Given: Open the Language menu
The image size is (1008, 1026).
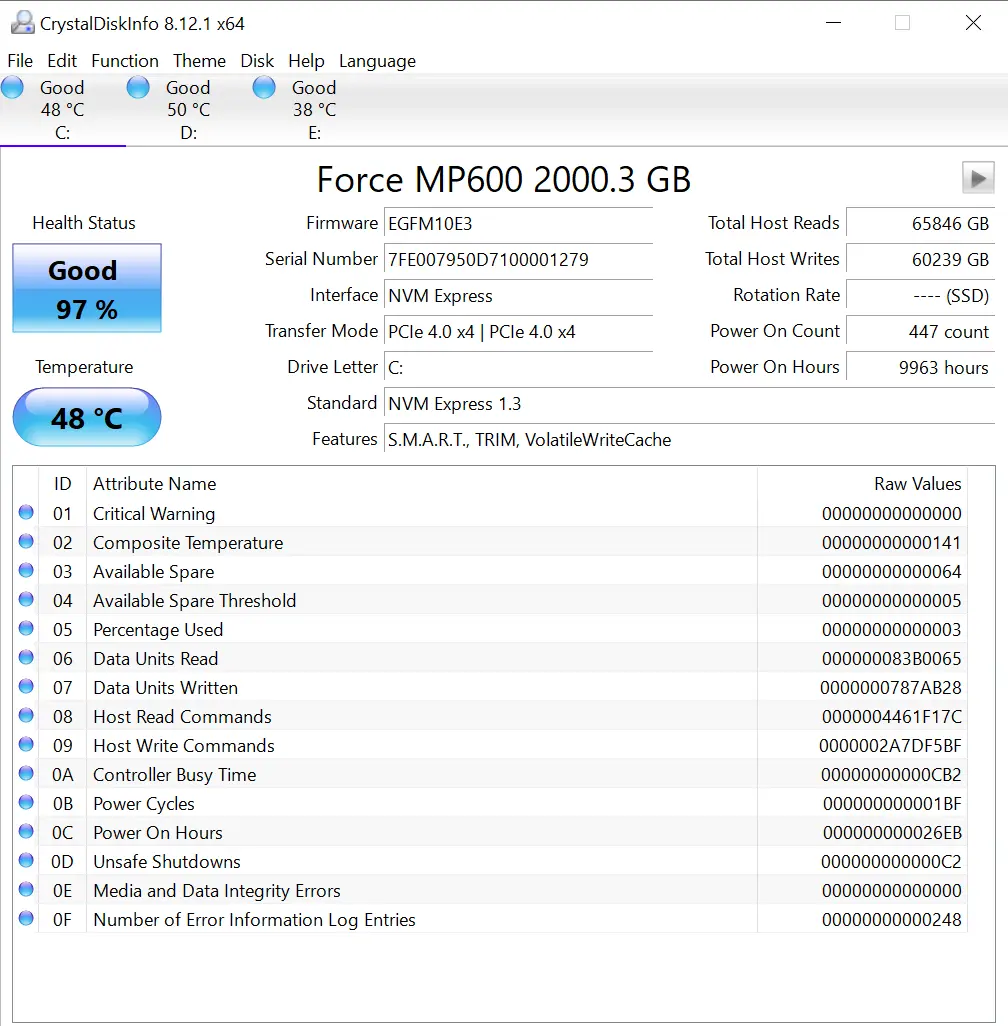Looking at the screenshot, I should 377,61.
